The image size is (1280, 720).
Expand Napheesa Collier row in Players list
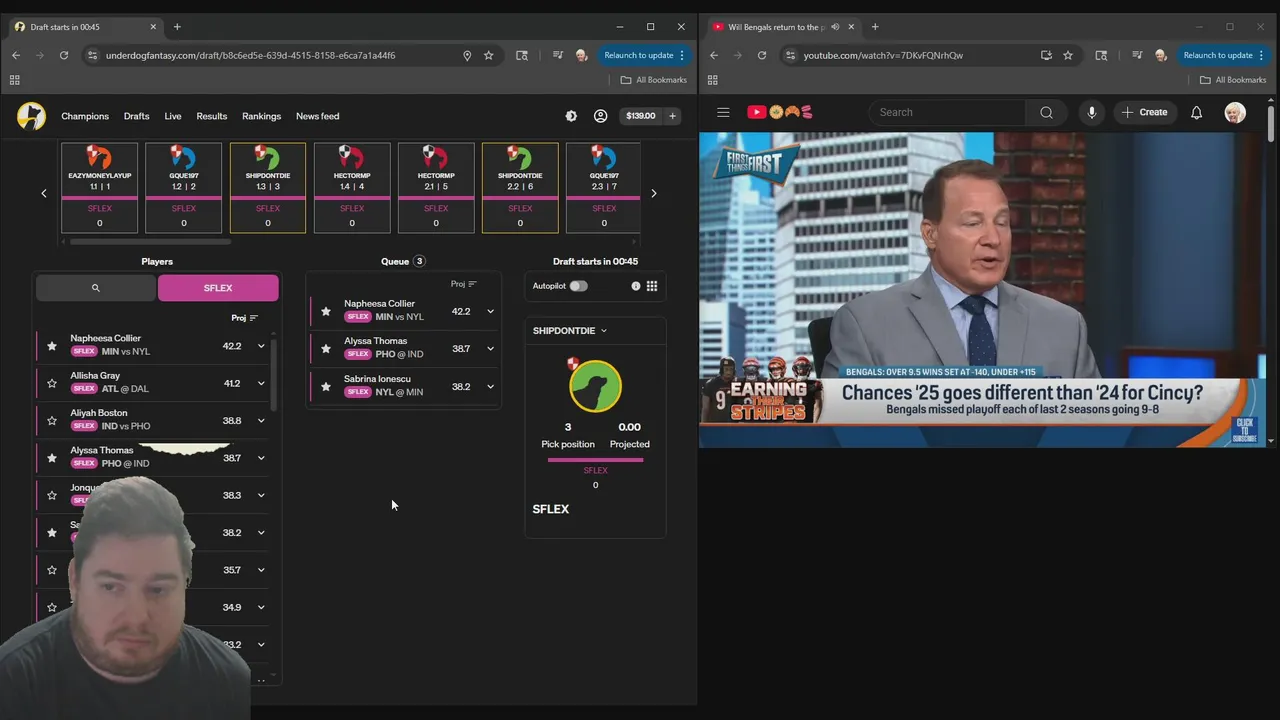point(261,346)
